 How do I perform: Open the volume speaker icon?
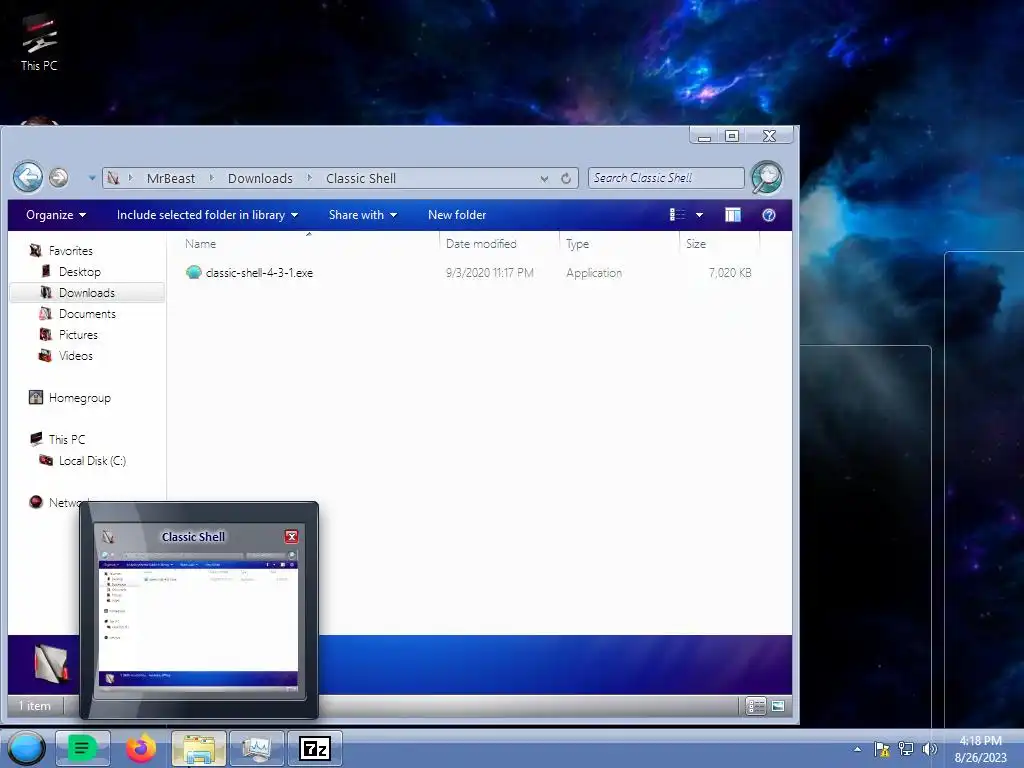929,749
